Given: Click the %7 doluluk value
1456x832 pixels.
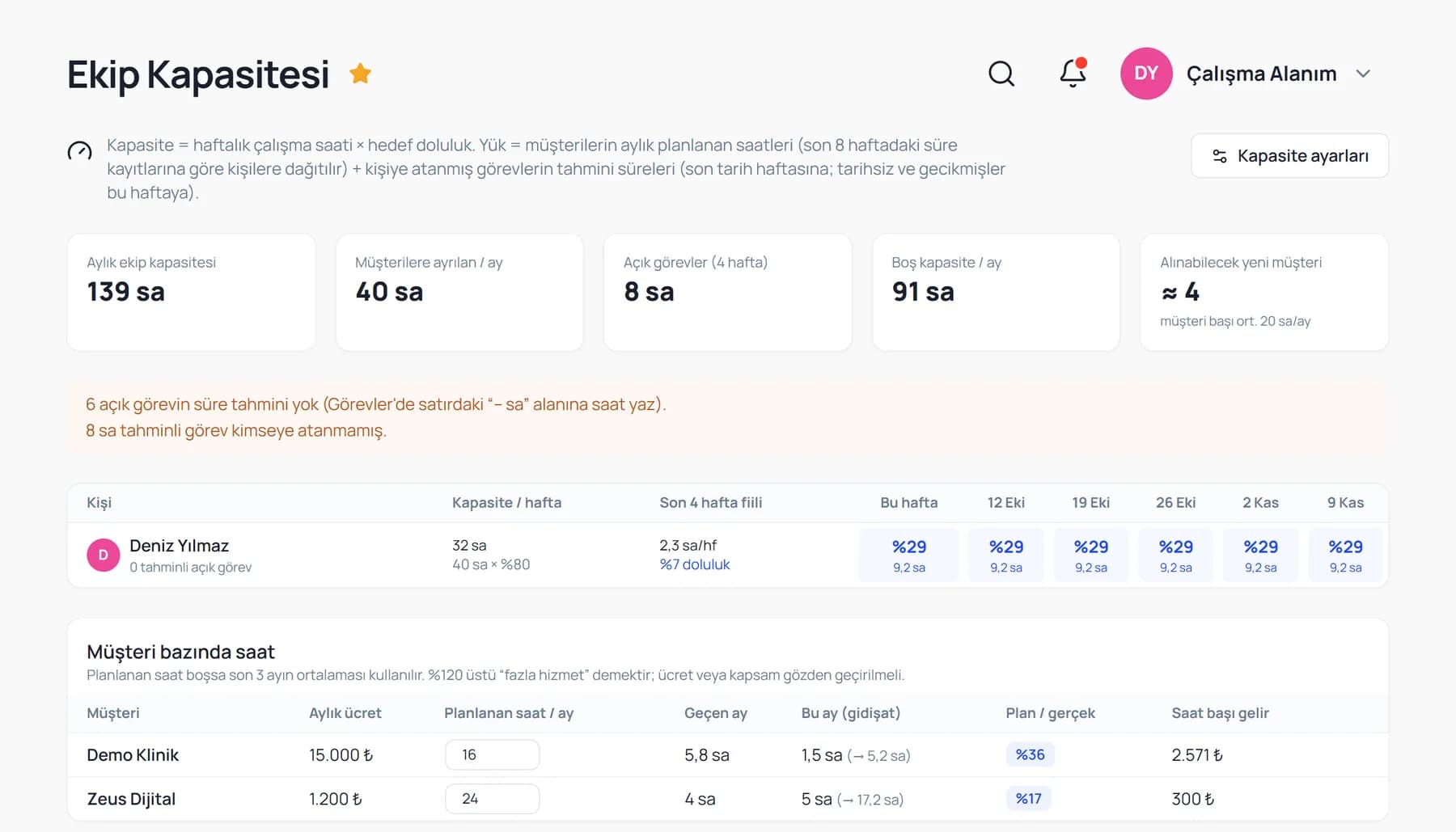Looking at the screenshot, I should [x=695, y=564].
